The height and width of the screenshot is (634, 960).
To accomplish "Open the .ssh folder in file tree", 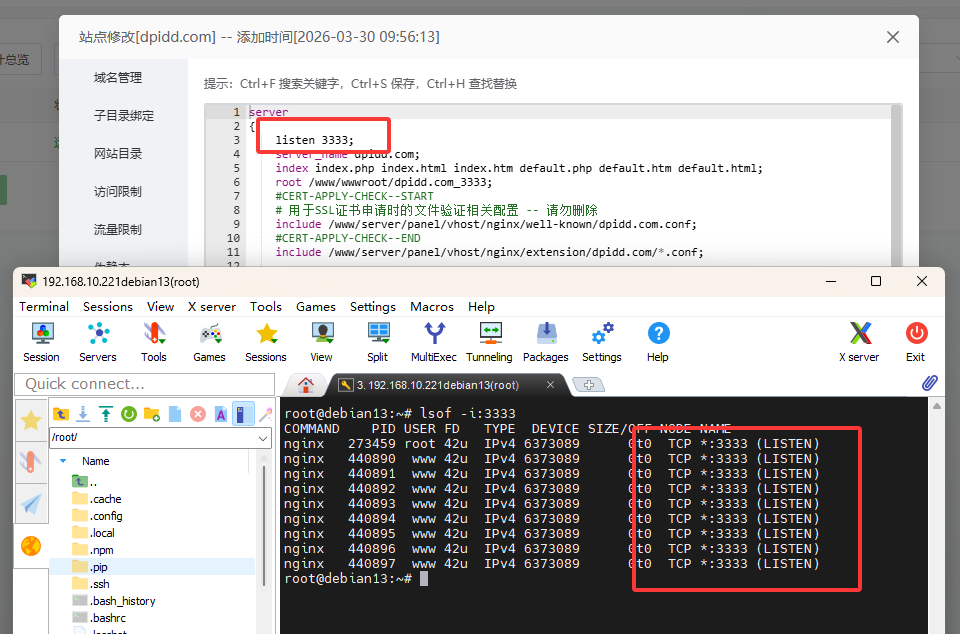I will (x=99, y=584).
